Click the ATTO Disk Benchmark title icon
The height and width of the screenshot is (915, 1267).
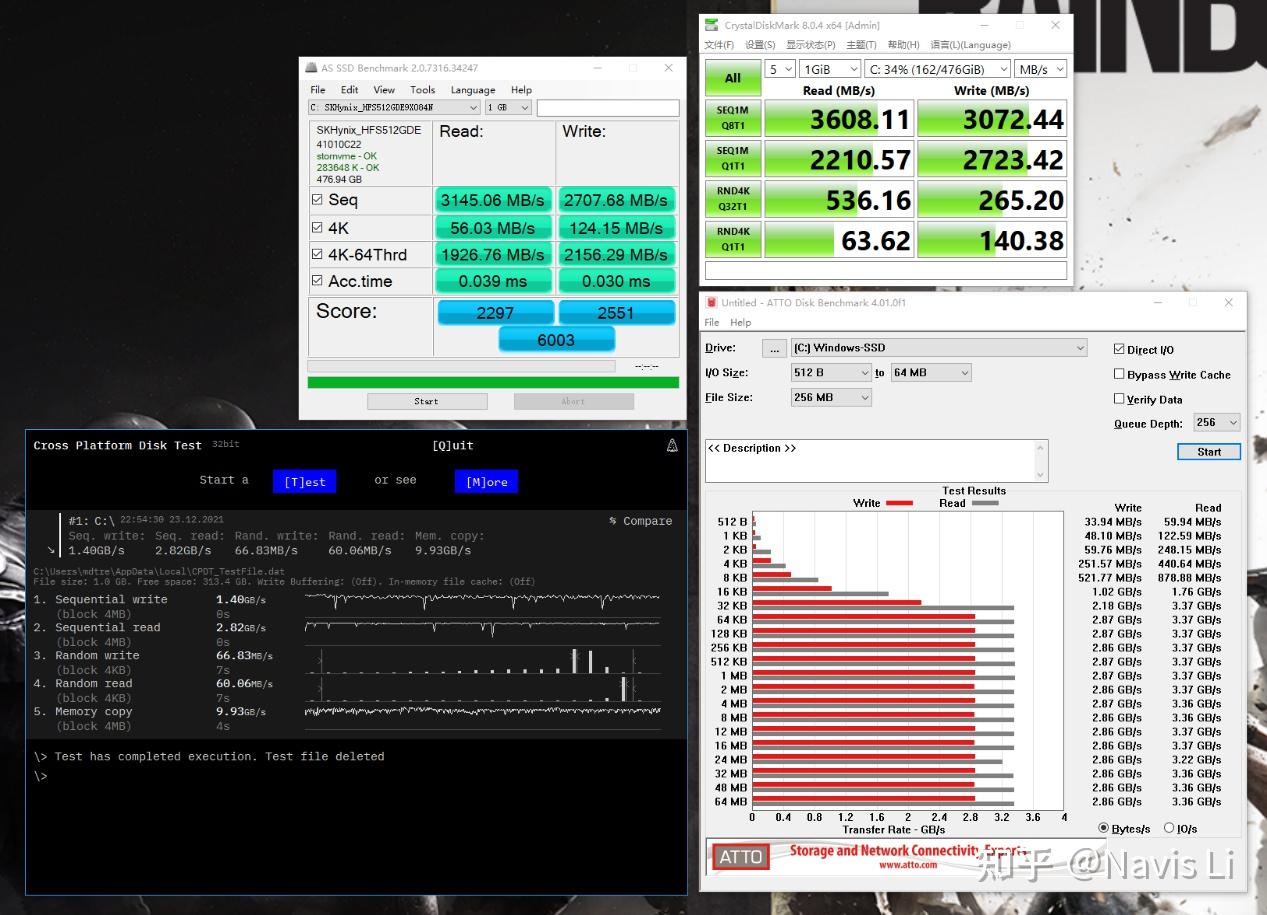(x=712, y=302)
